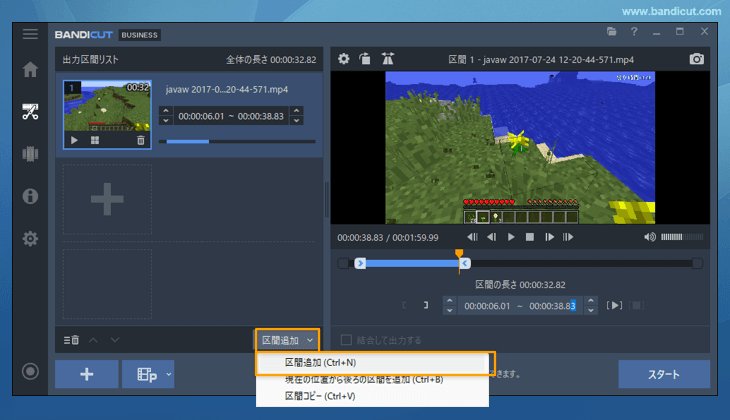The height and width of the screenshot is (420, 730).
Task: Adjust the volume level slider
Action: tap(682, 237)
